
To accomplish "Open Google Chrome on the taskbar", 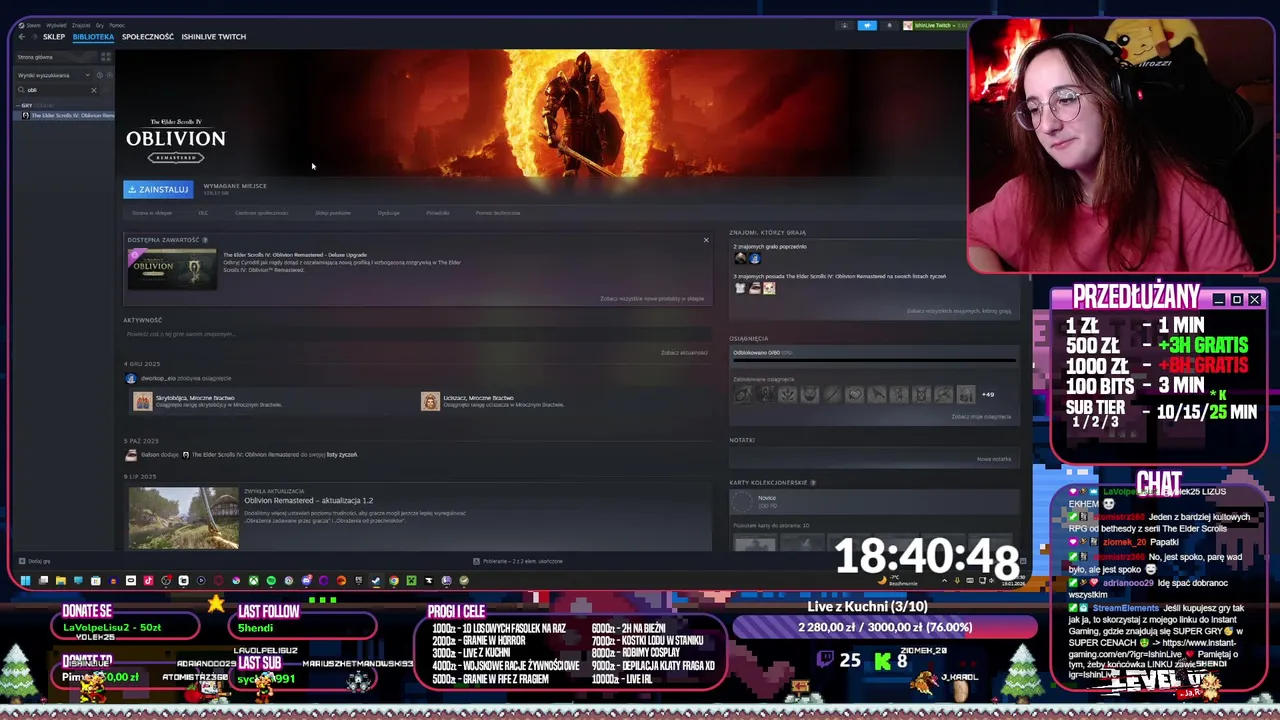I will [x=394, y=580].
